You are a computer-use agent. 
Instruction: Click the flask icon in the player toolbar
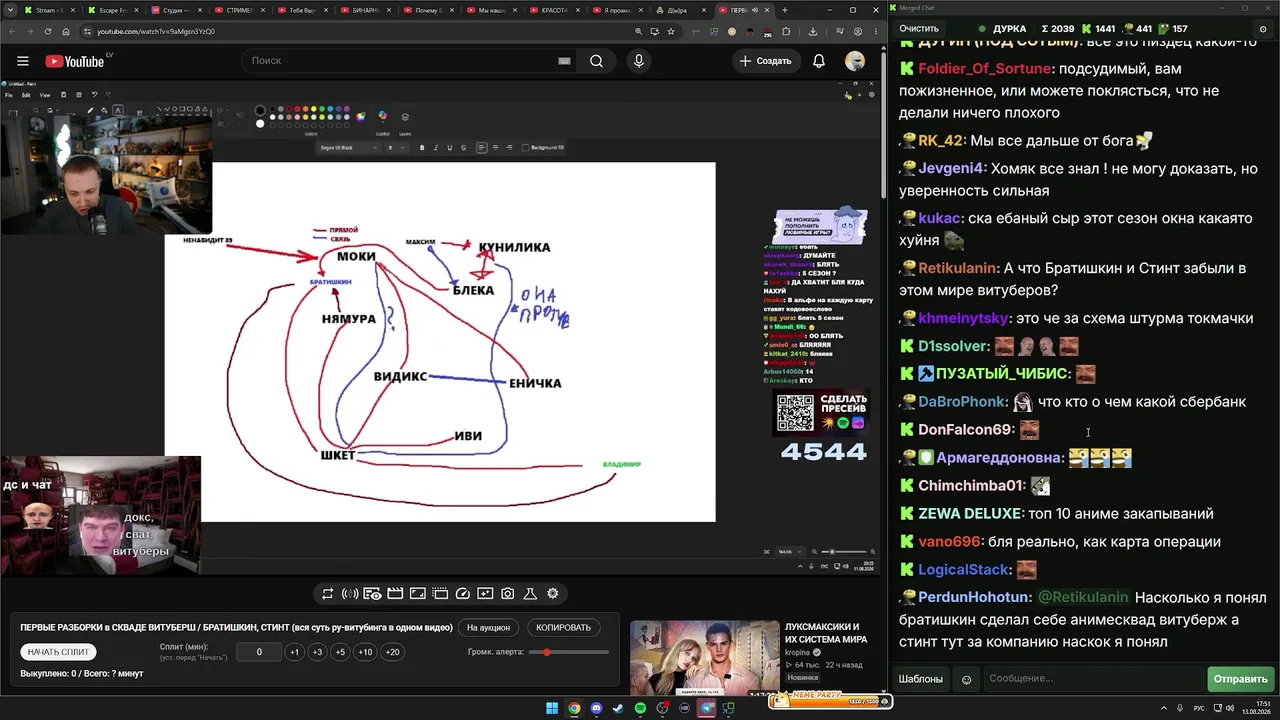click(530, 594)
